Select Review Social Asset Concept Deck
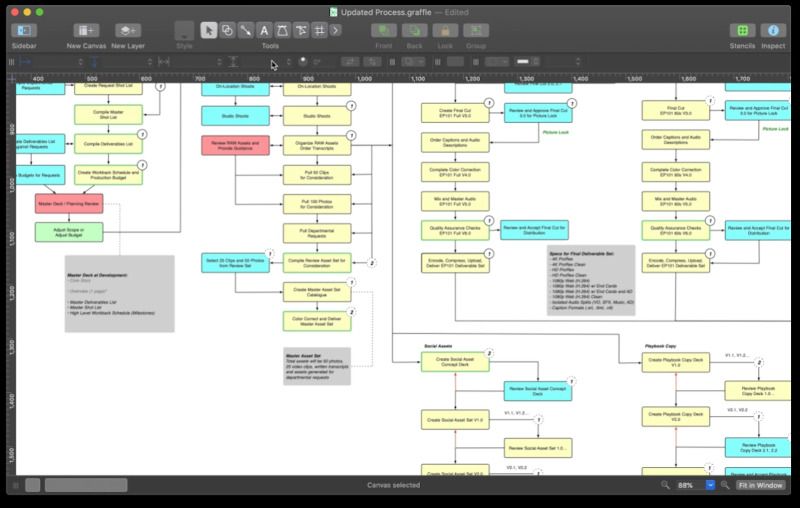The image size is (800, 508). pos(538,391)
